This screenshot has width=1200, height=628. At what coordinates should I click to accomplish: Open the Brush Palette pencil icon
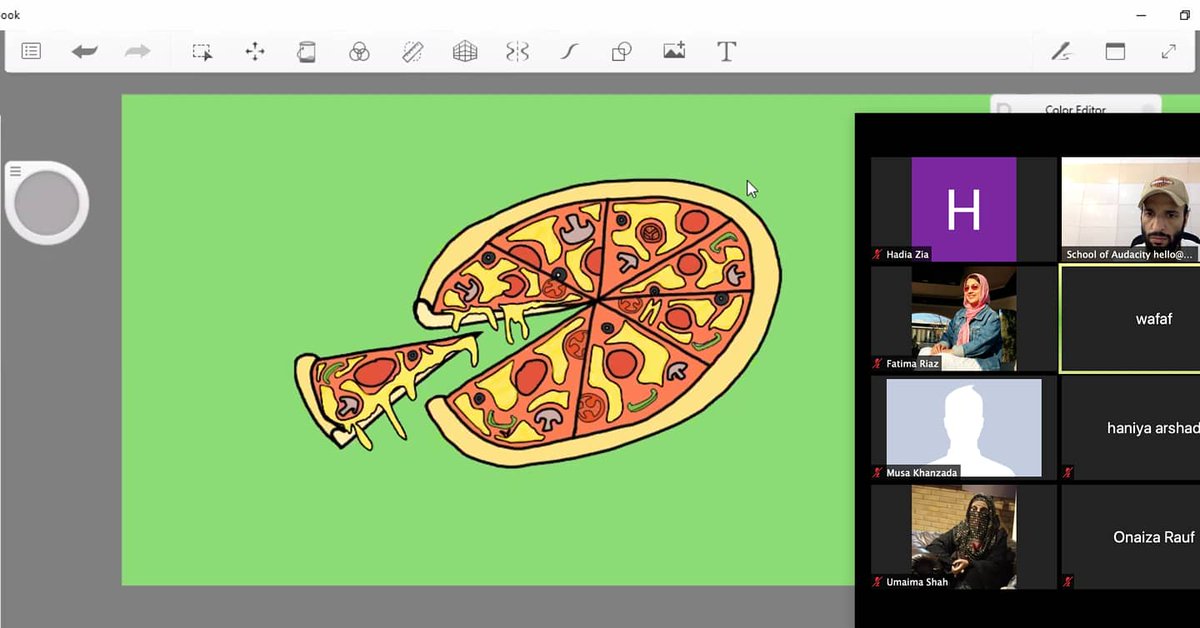coord(1062,51)
